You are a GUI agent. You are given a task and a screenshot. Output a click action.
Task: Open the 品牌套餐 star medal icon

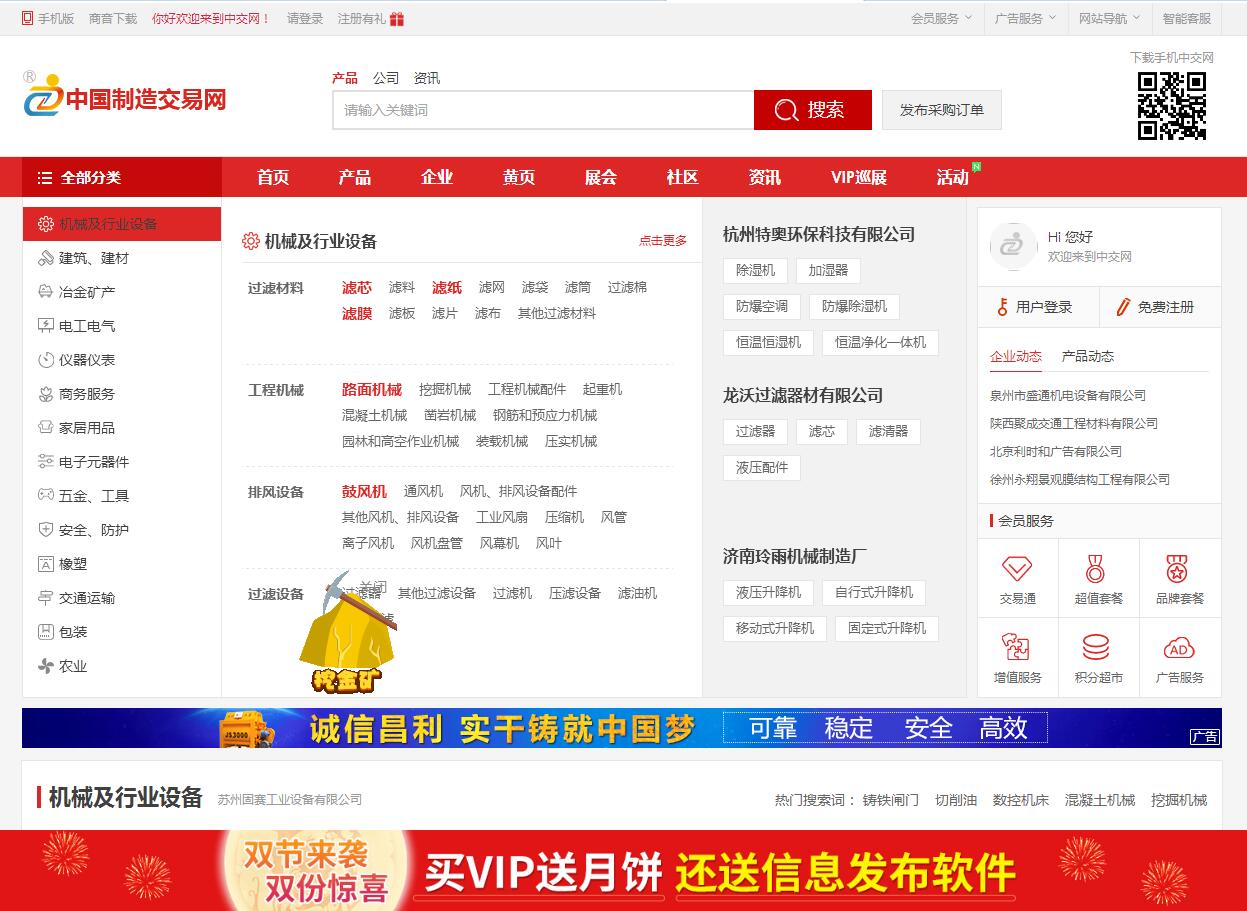pos(1177,568)
